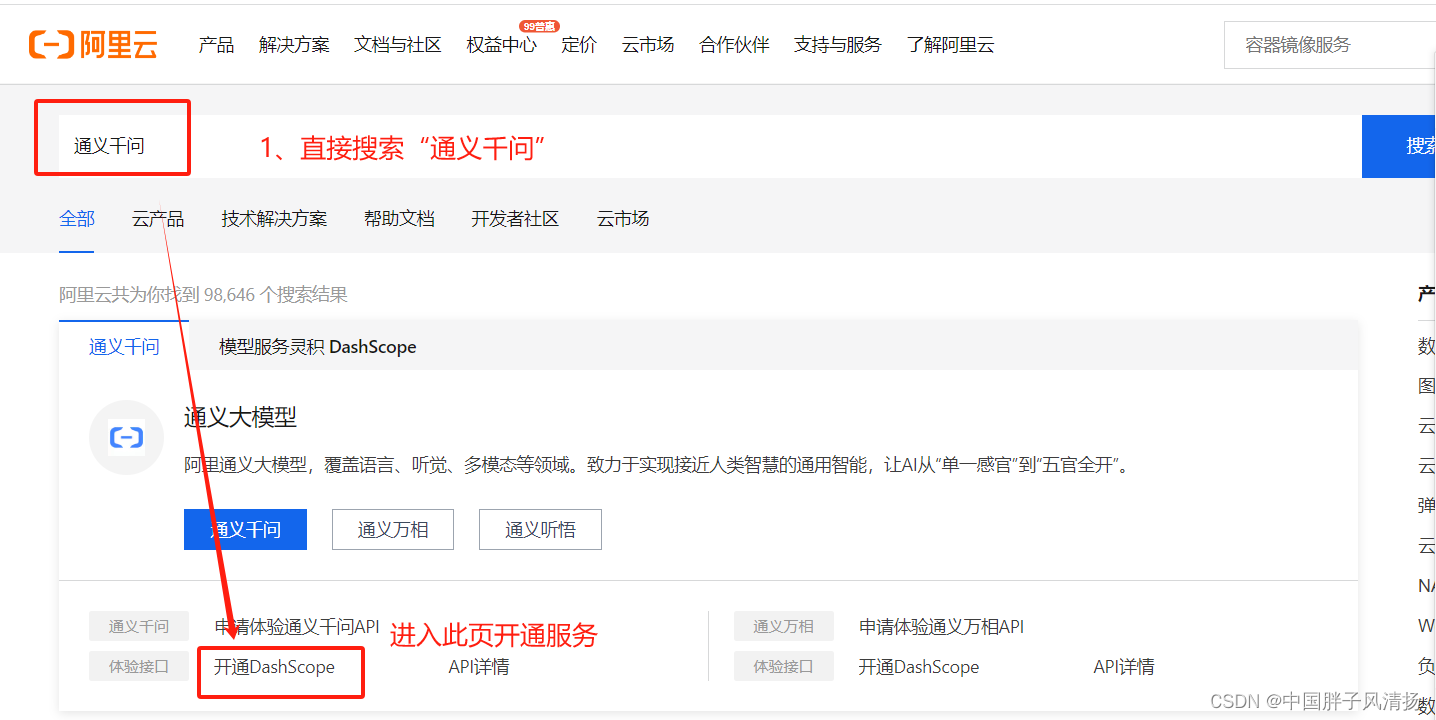
Task: Click the 通义万相 button
Action: 393,530
